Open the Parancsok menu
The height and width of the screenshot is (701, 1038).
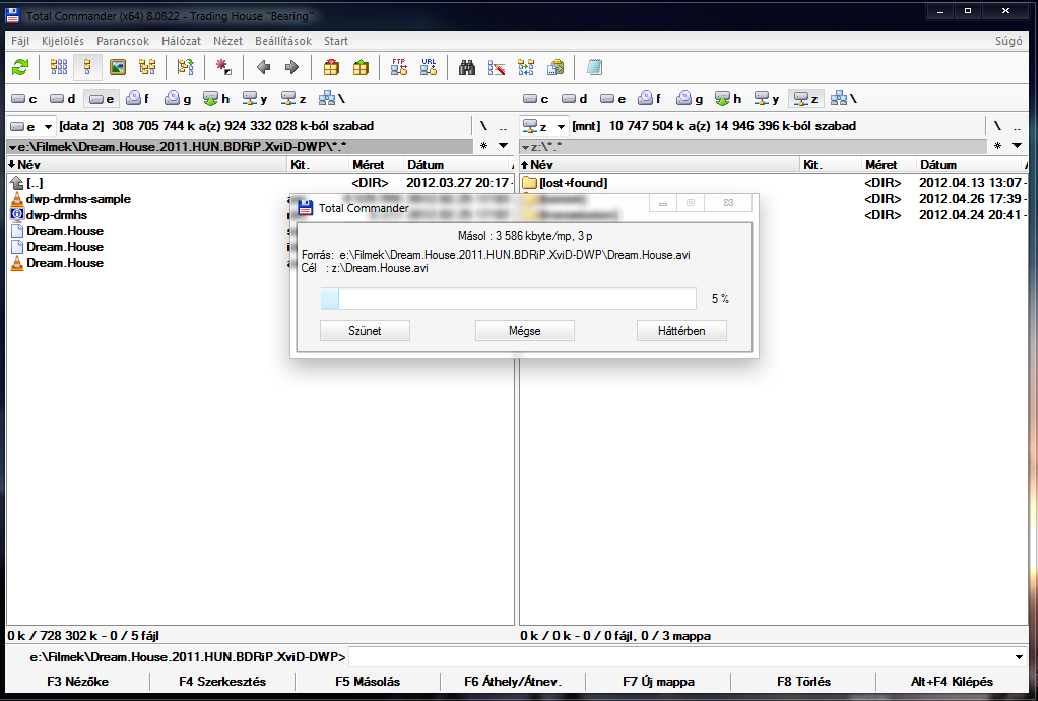pos(122,41)
